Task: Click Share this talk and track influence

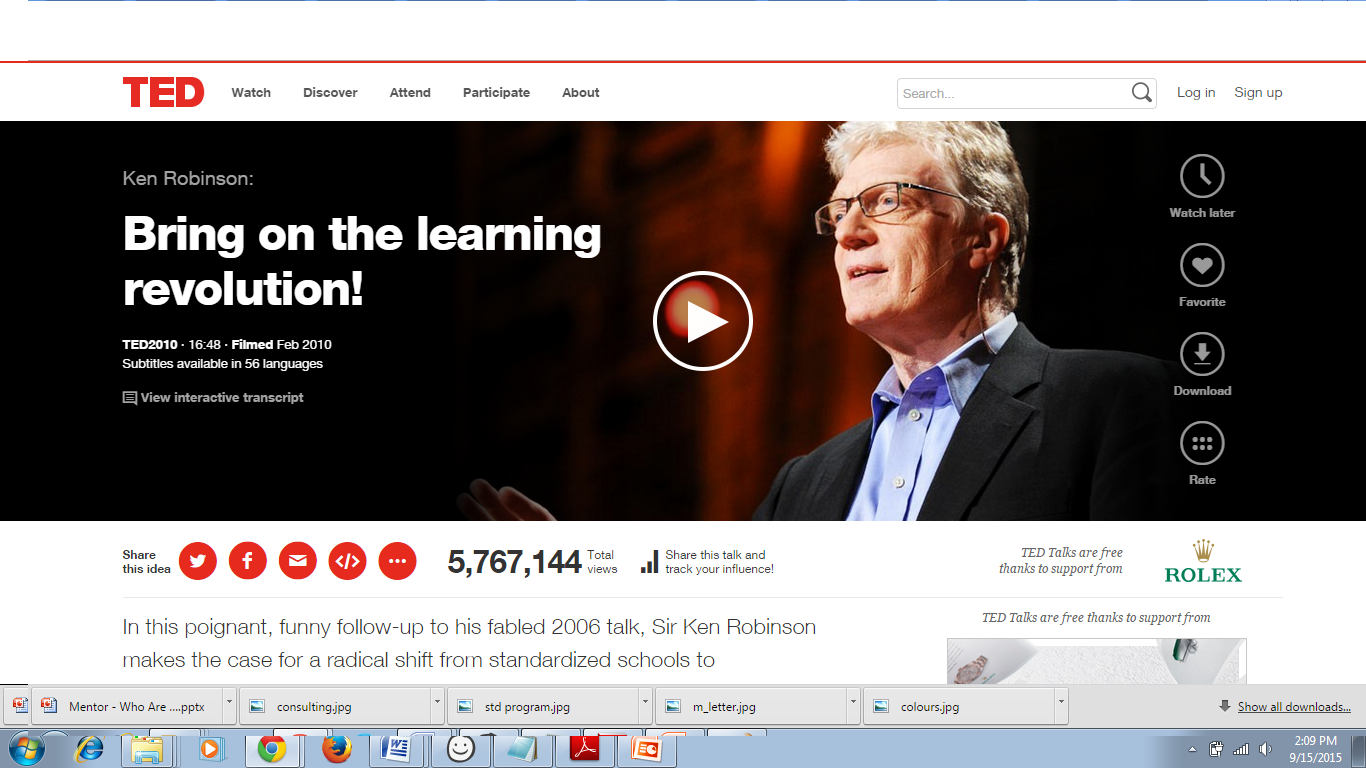Action: point(707,562)
